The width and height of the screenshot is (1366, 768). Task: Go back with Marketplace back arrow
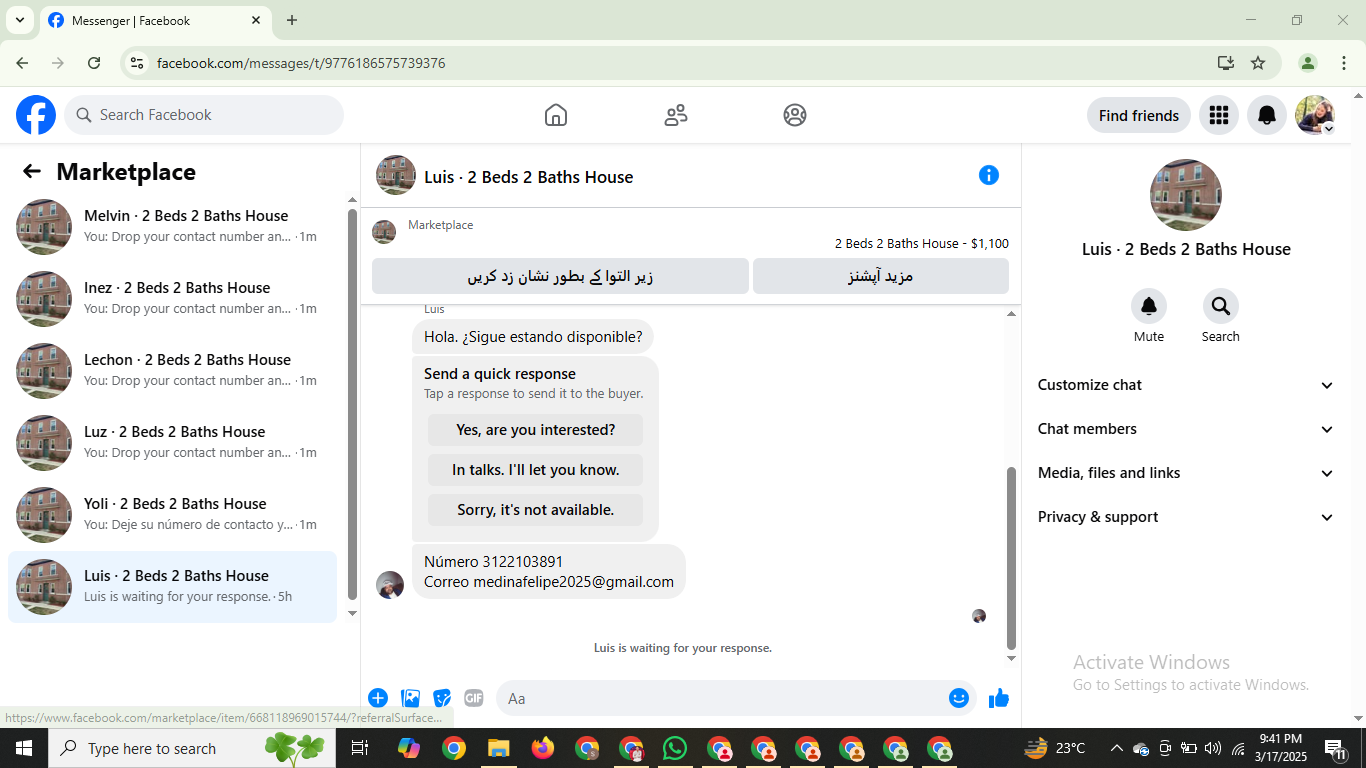point(32,171)
